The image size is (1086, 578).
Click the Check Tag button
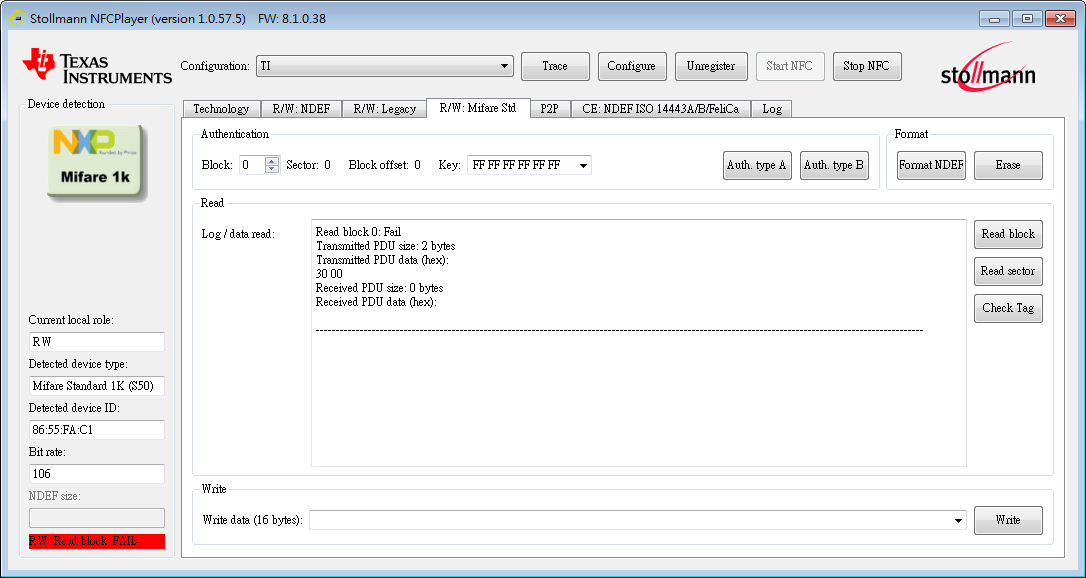pyautogui.click(x=1008, y=308)
